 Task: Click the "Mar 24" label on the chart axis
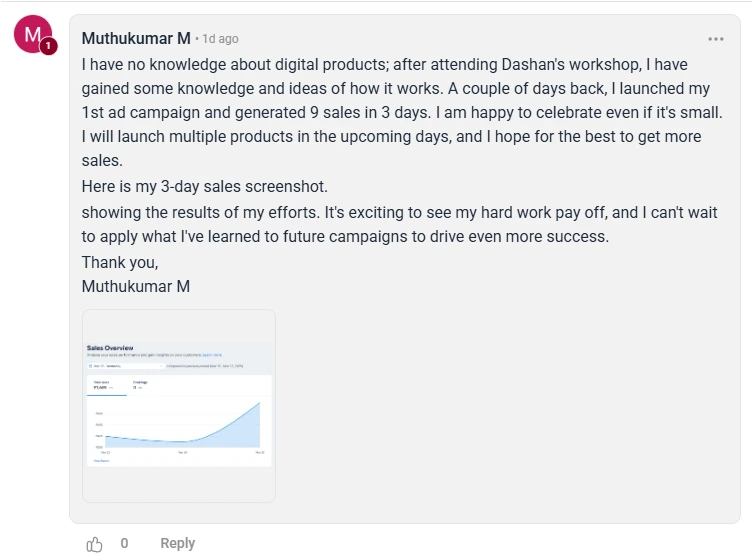tap(183, 452)
